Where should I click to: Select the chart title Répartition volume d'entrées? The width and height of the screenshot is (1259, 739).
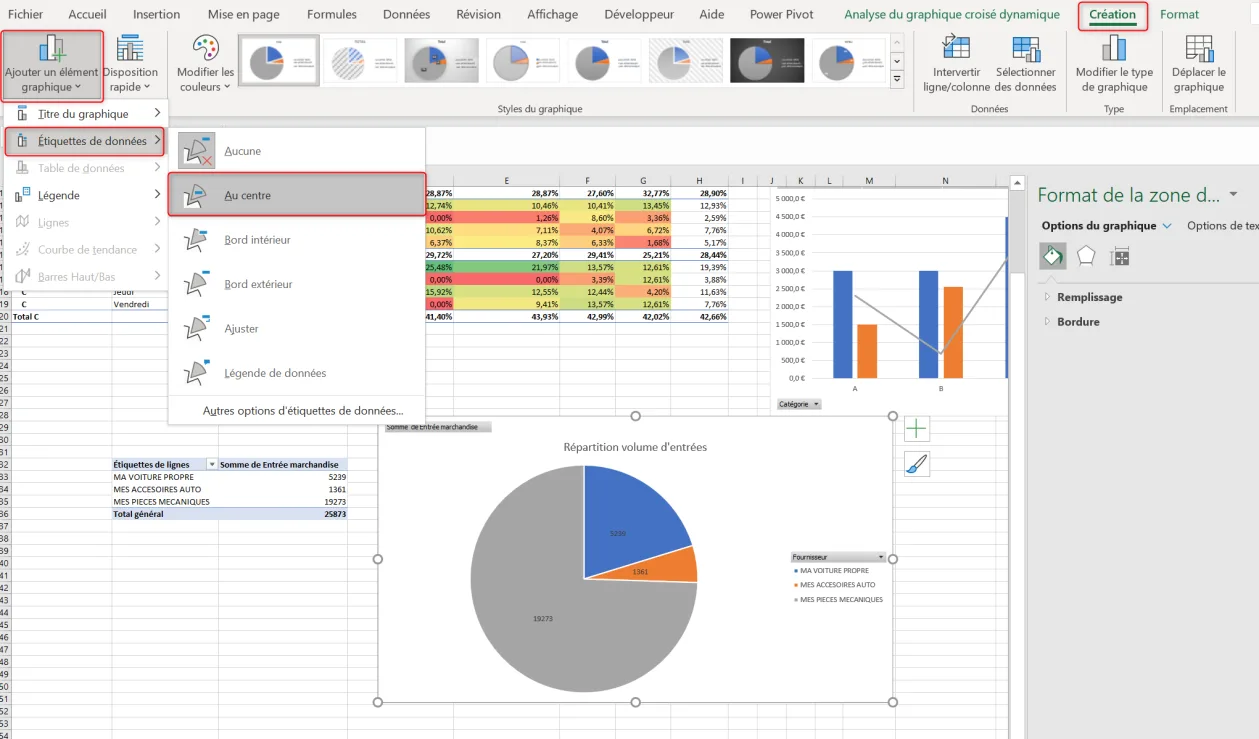(x=635, y=447)
